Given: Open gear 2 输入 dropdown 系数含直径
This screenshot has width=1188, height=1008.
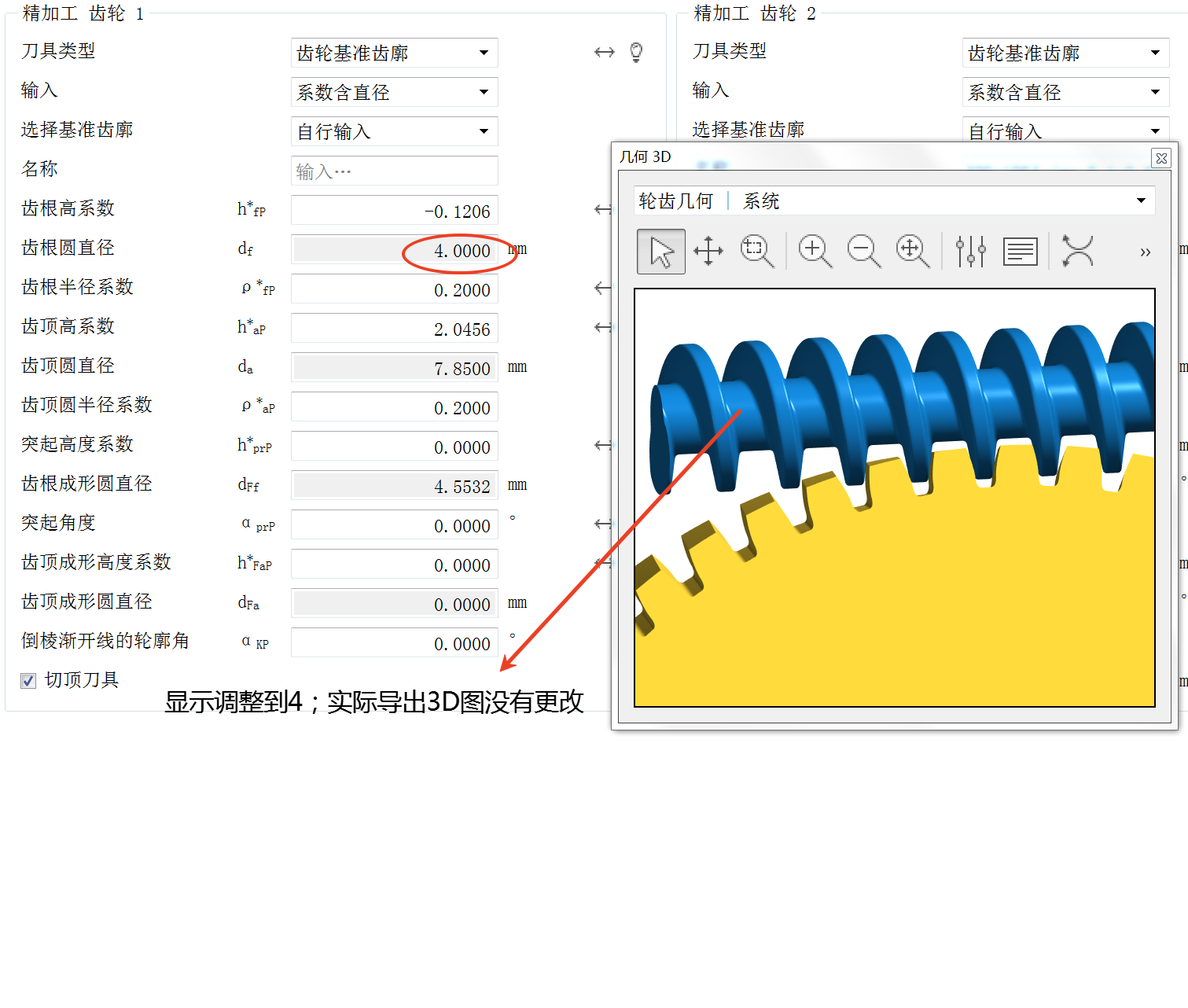Looking at the screenshot, I should [x=1066, y=92].
